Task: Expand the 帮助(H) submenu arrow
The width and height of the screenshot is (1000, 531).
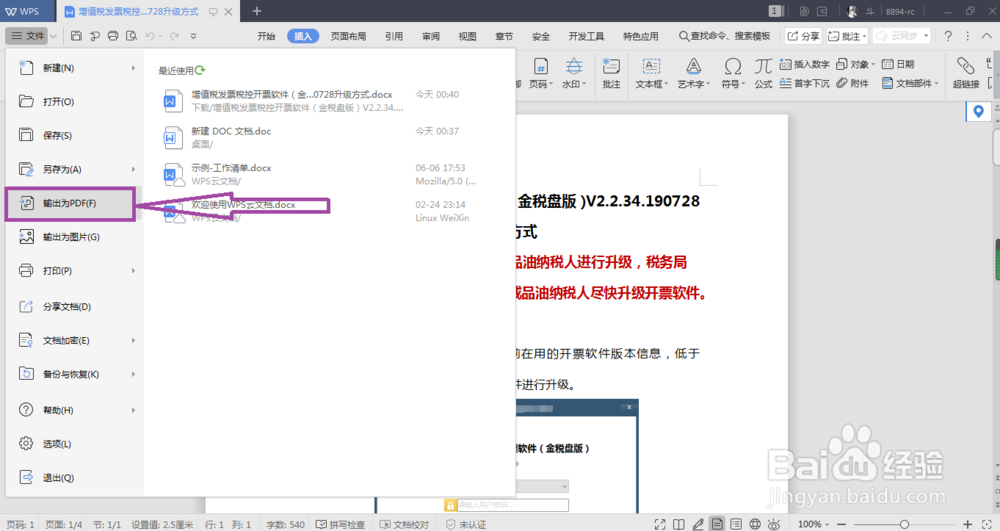Action: [x=133, y=410]
